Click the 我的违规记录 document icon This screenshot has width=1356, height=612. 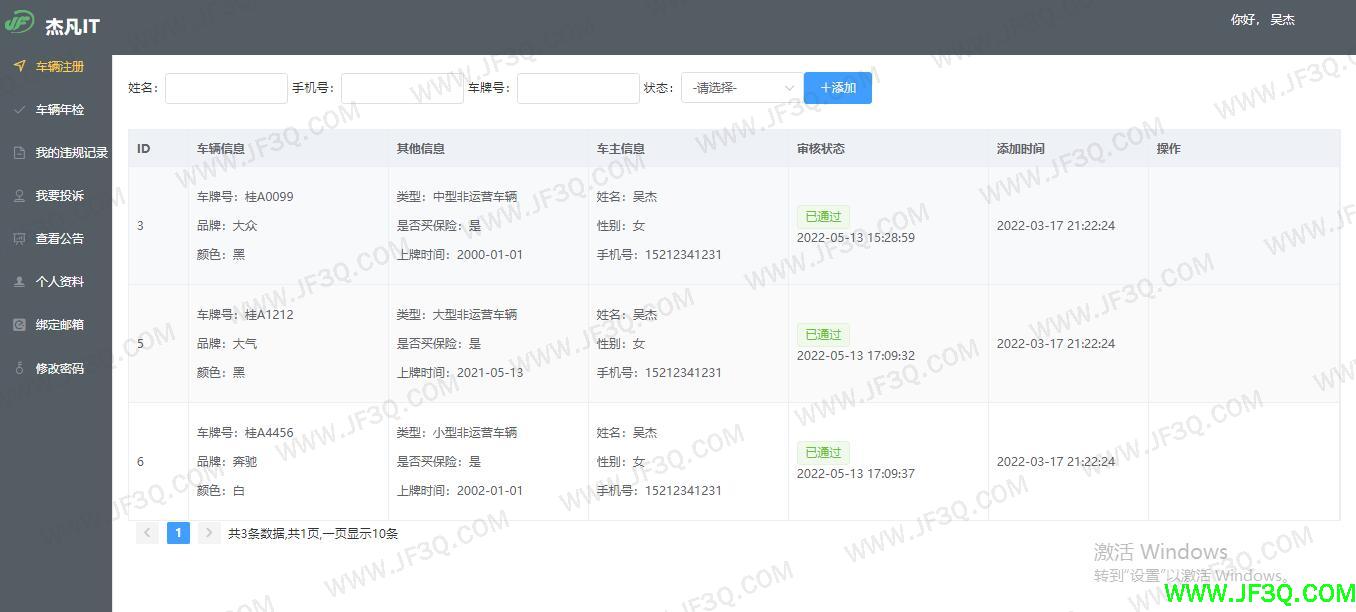[19, 153]
